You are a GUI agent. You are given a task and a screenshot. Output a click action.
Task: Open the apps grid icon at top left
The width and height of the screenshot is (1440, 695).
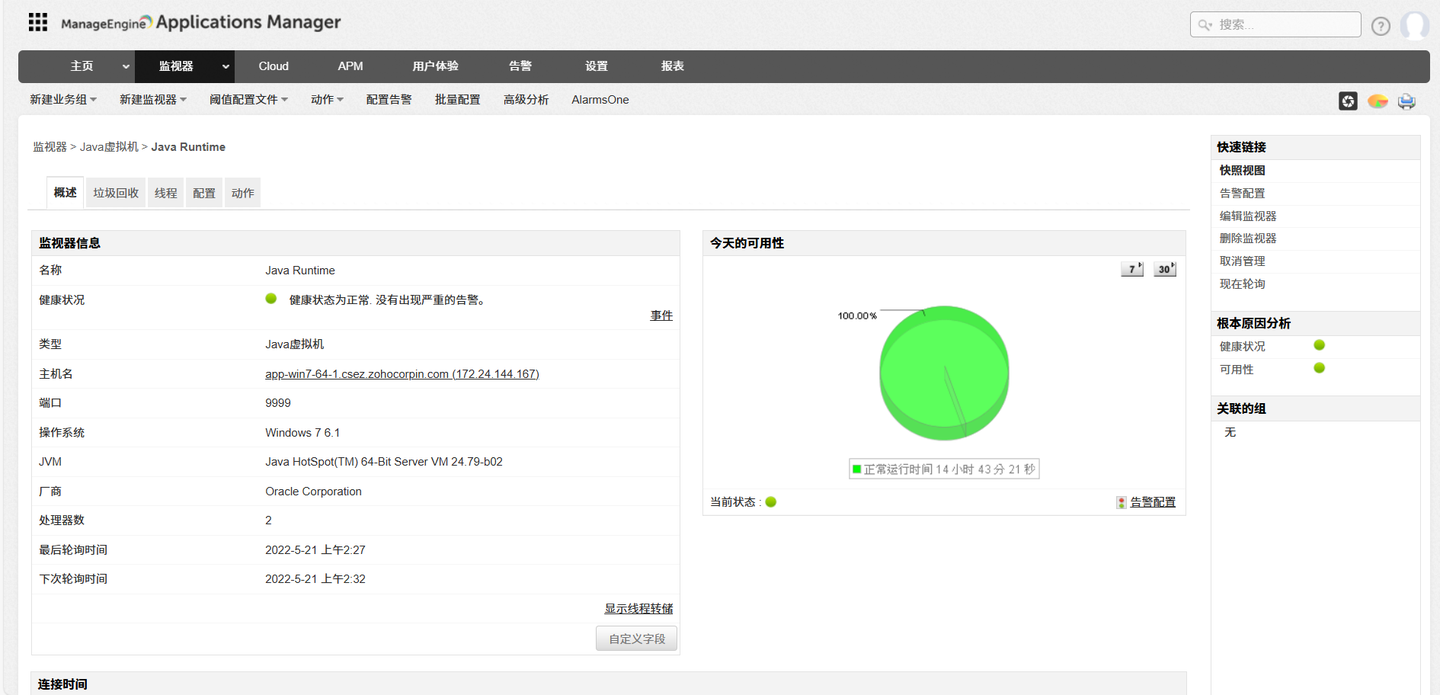click(37, 21)
